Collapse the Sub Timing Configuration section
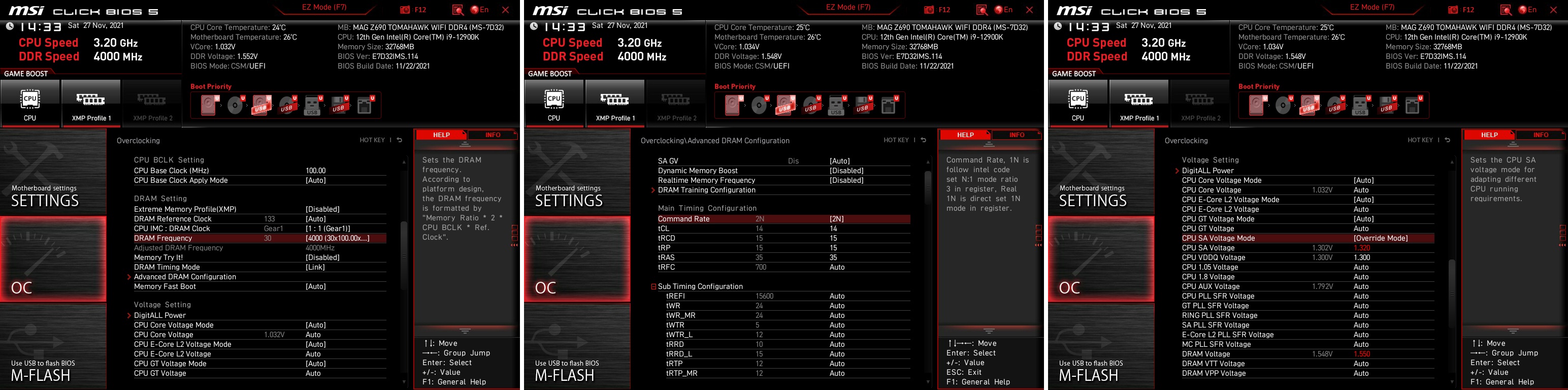Image resolution: width=1568 pixels, height=390 pixels. (x=654, y=286)
